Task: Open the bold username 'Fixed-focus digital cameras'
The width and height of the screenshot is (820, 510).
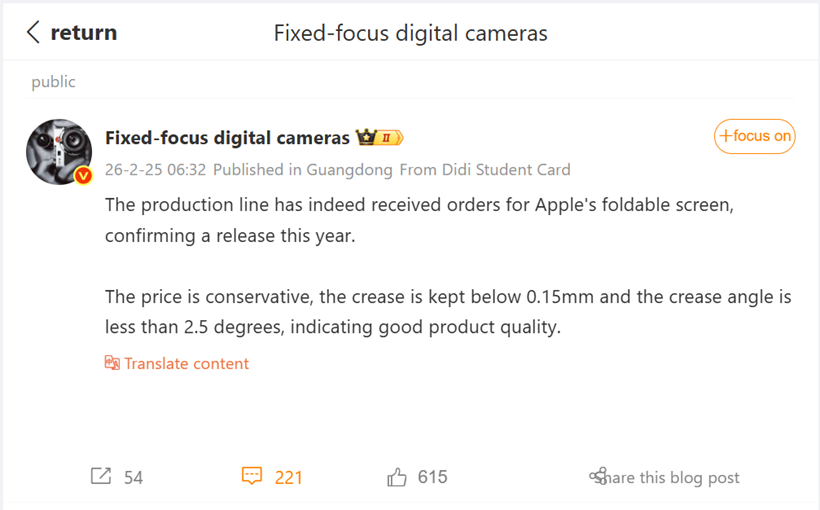Action: [227, 138]
